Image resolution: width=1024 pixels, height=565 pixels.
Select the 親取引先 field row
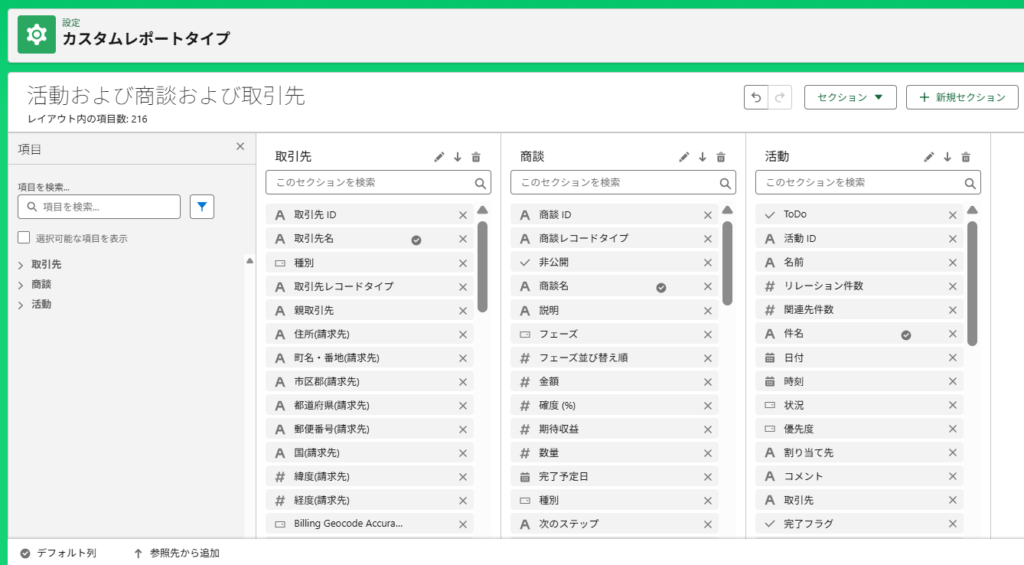tap(370, 310)
